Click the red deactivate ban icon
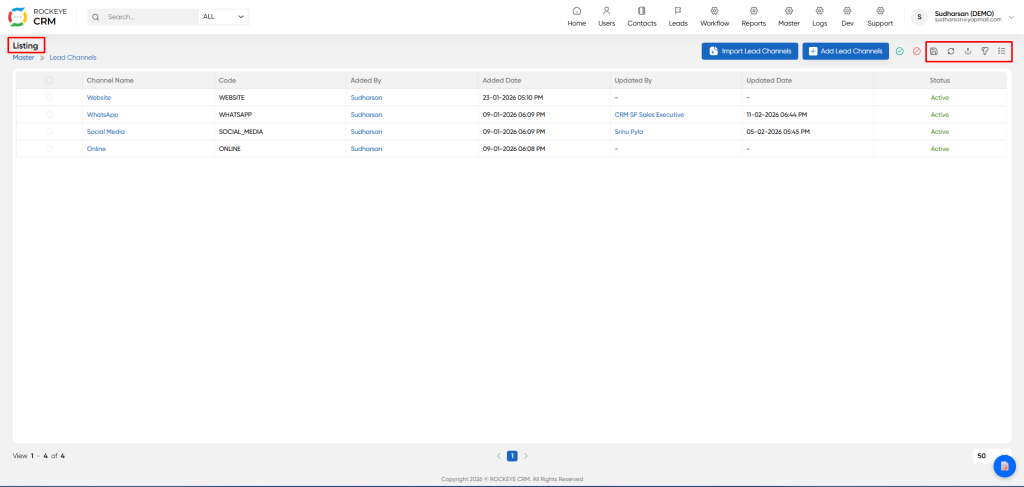The height and width of the screenshot is (487, 1024). (916, 51)
